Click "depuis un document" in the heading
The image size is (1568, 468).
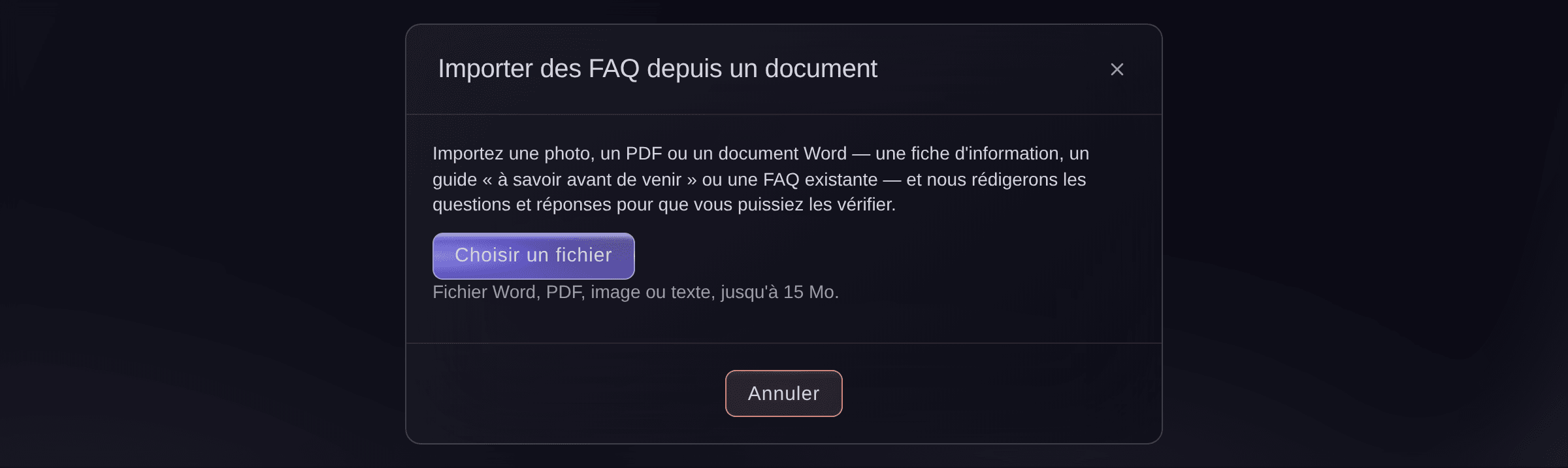(x=762, y=69)
